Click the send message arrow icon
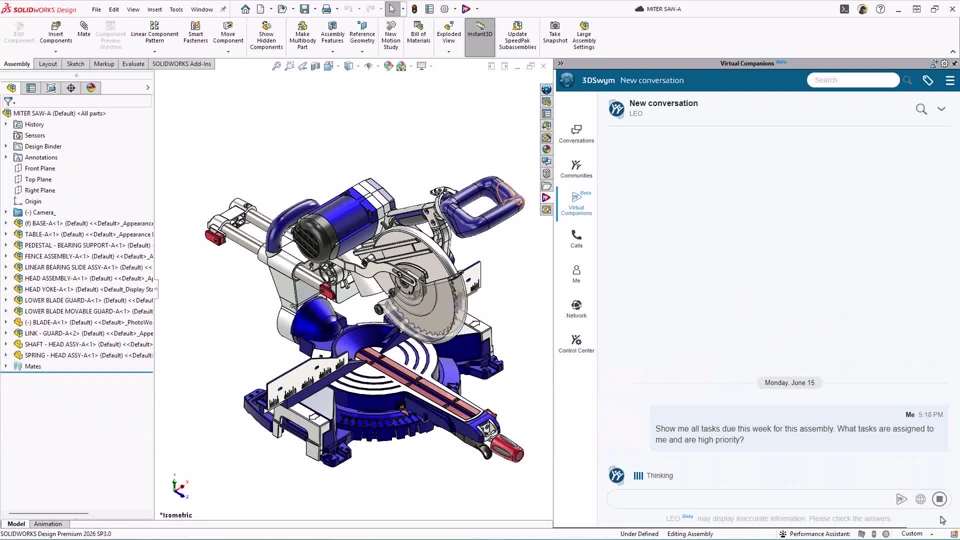 901,499
